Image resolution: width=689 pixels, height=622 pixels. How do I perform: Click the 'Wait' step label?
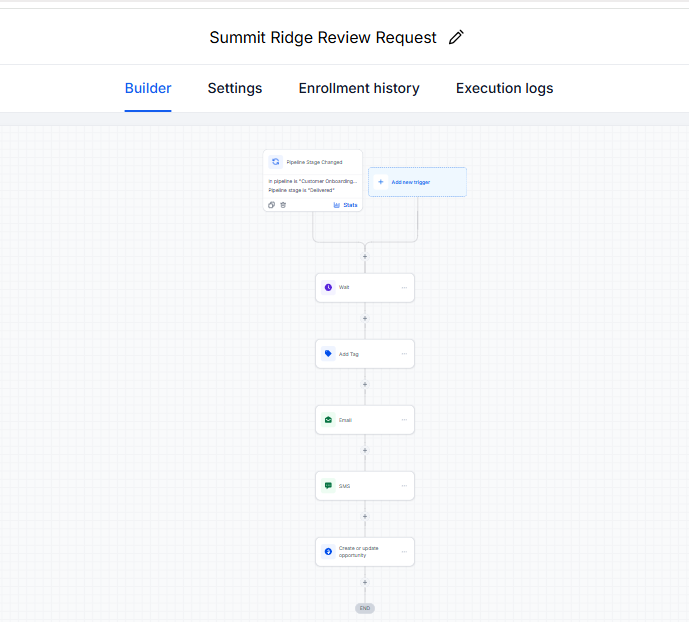coord(344,287)
